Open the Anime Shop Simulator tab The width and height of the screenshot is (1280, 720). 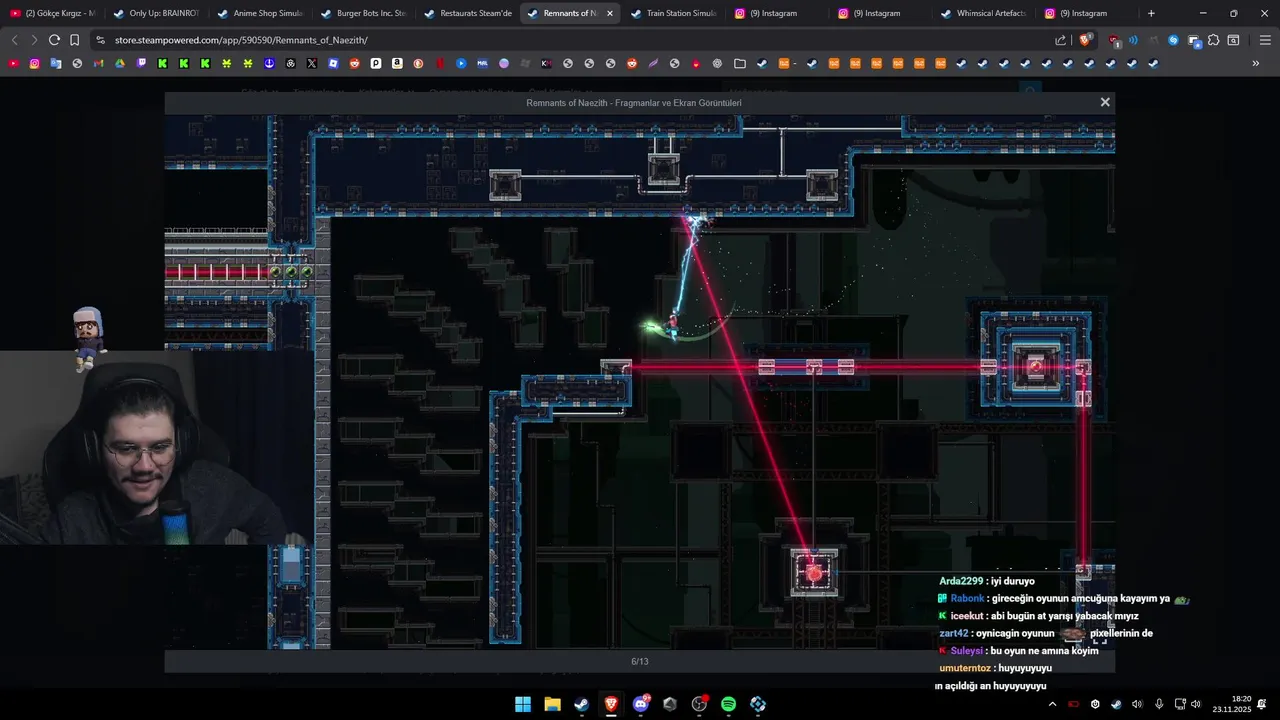(x=260, y=13)
